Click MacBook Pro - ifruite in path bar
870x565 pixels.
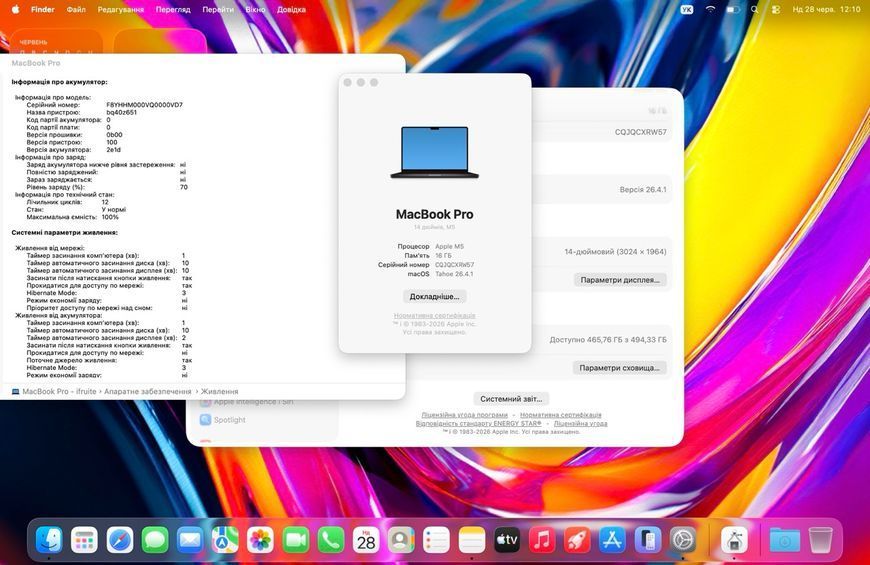pyautogui.click(x=54, y=391)
